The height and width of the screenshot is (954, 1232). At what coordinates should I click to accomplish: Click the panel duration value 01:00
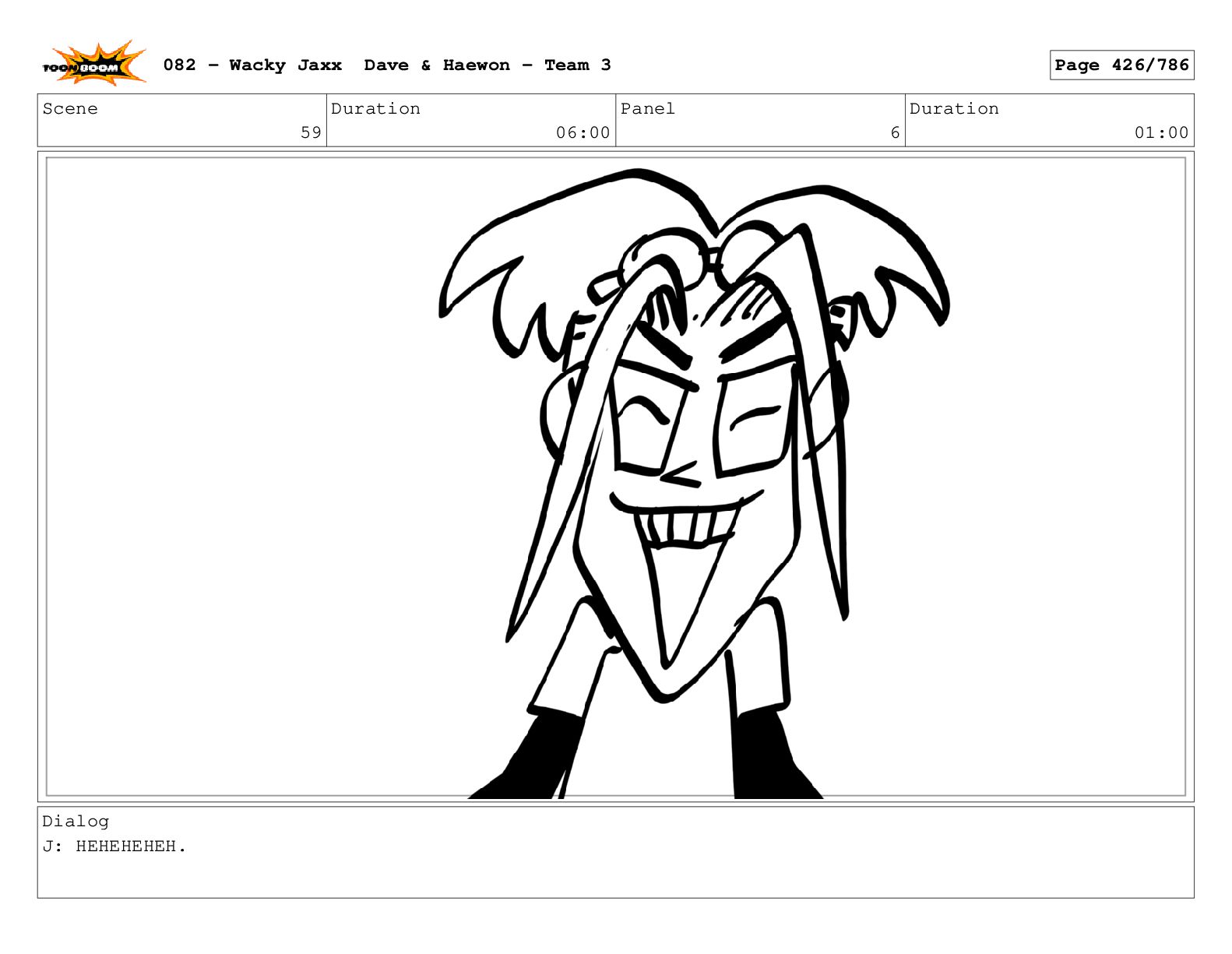point(1161,132)
